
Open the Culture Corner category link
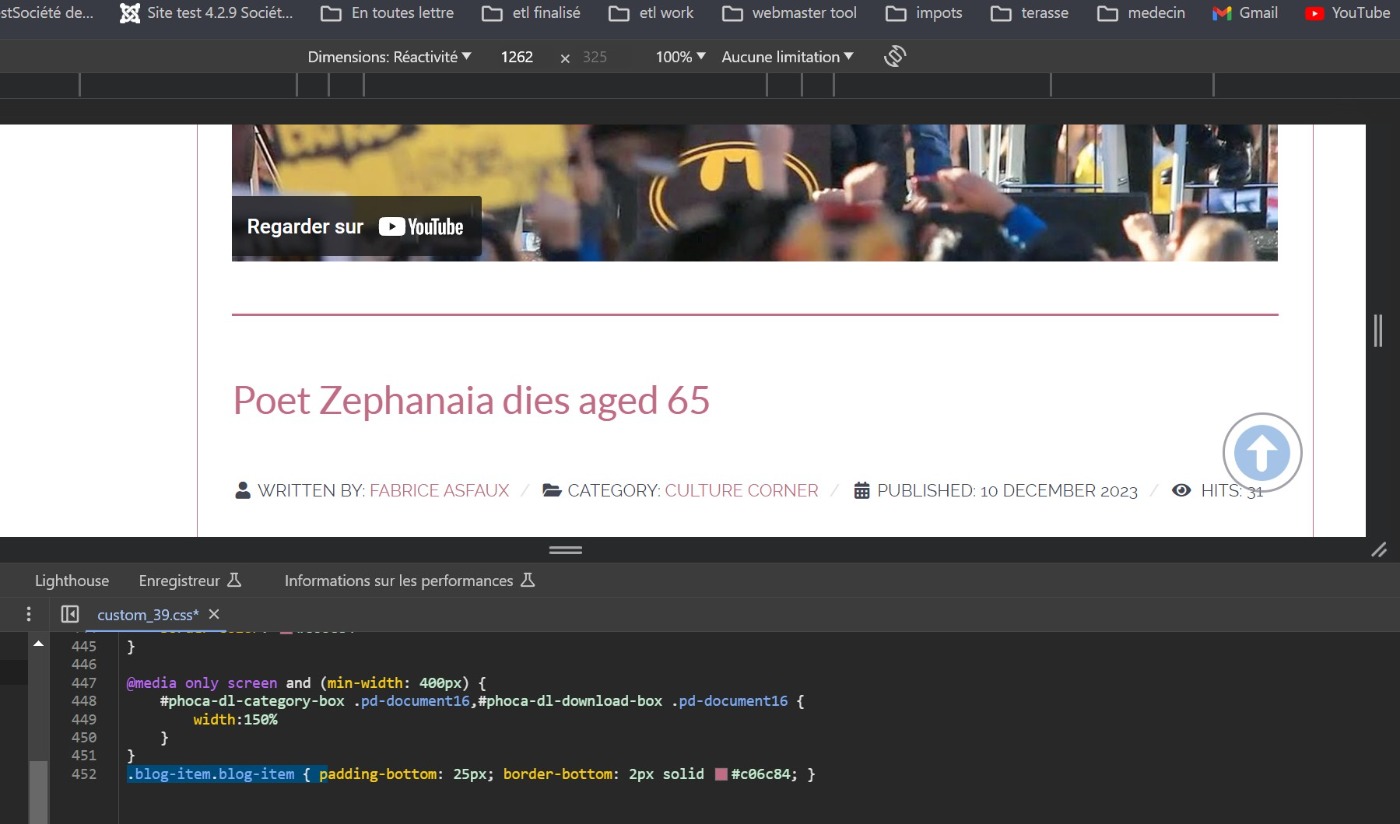741,490
